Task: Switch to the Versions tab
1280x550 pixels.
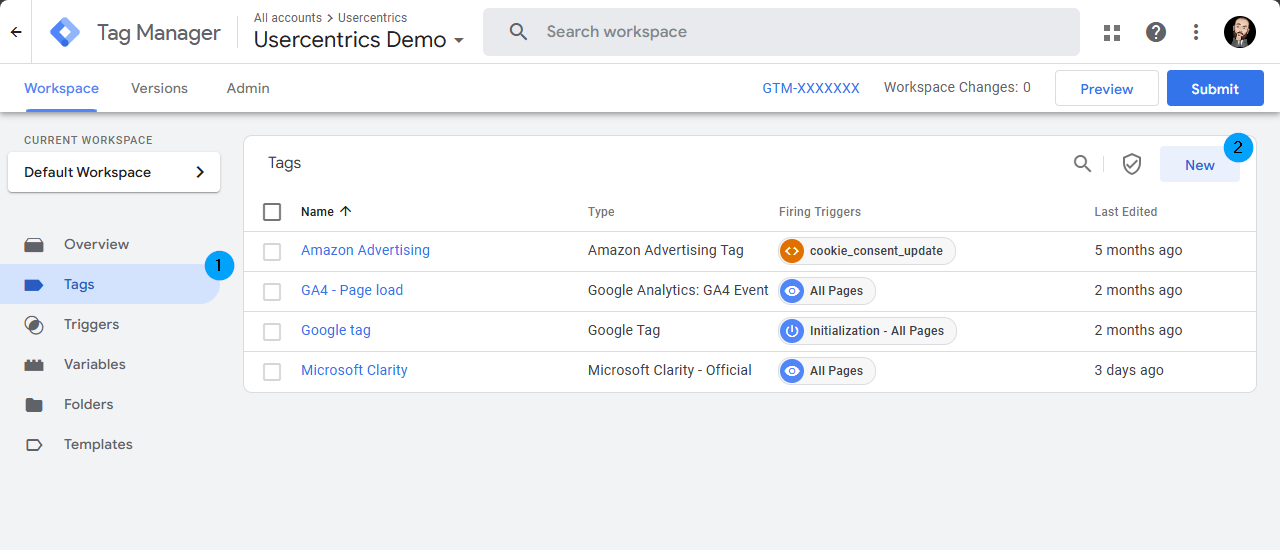Action: coord(159,88)
